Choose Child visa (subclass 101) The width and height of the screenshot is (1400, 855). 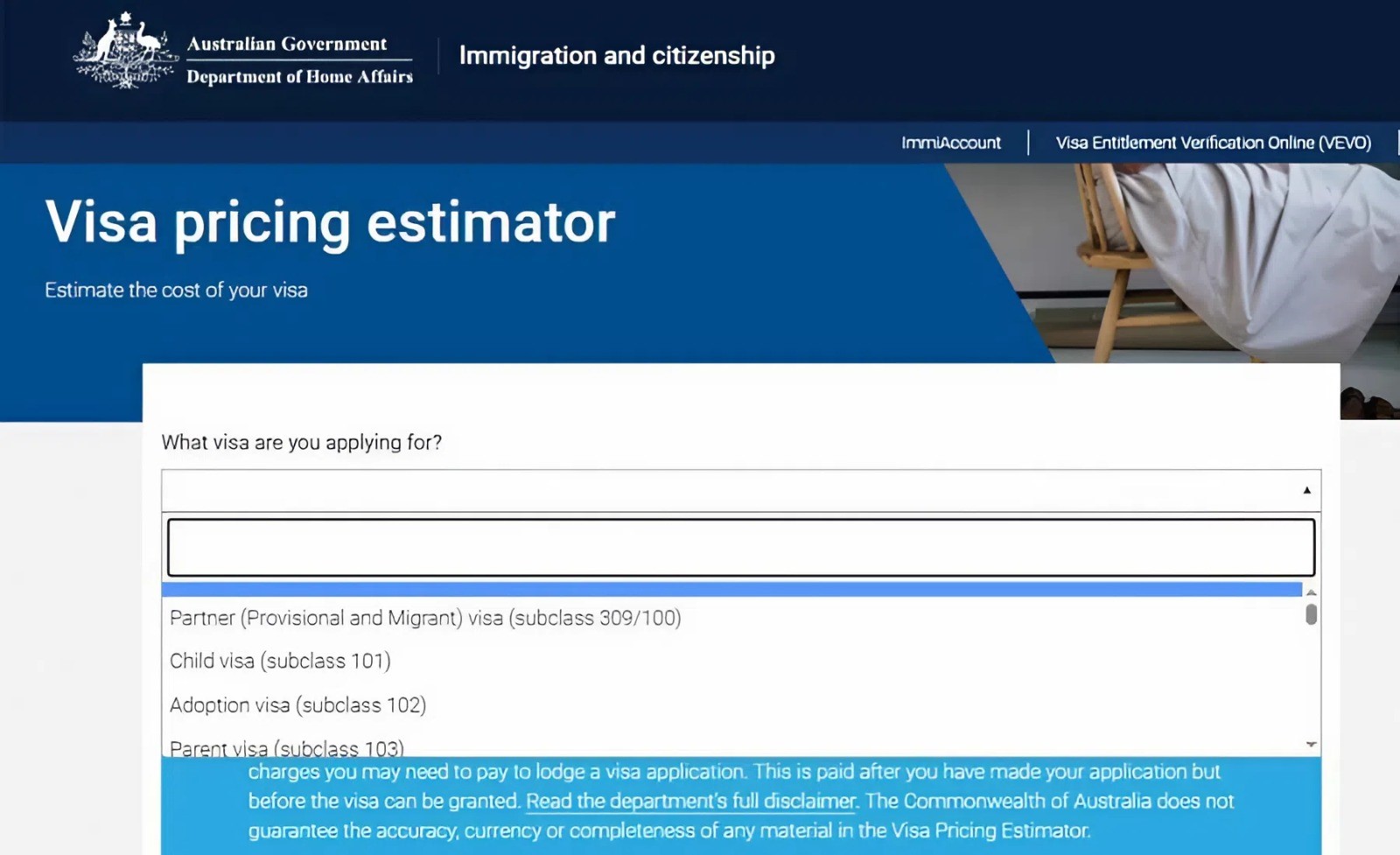click(x=731, y=661)
